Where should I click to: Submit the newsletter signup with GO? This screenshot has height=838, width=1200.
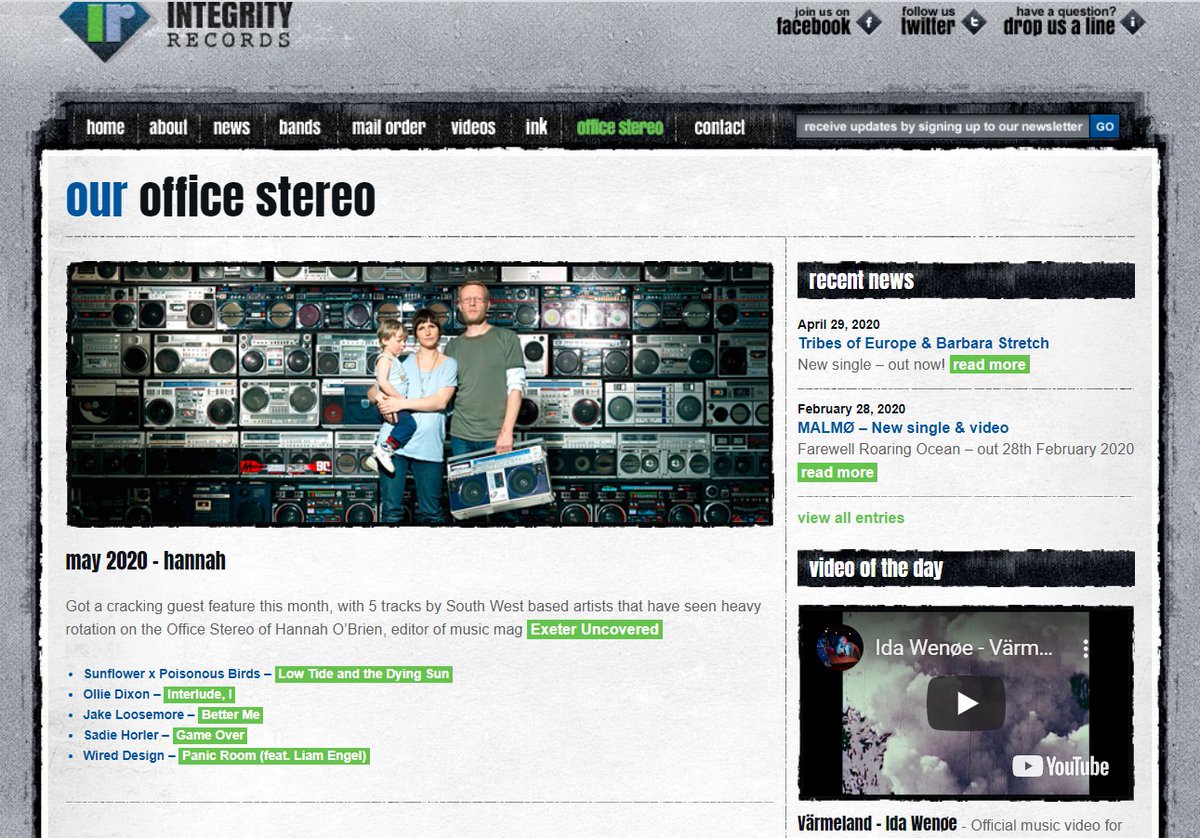point(1104,127)
